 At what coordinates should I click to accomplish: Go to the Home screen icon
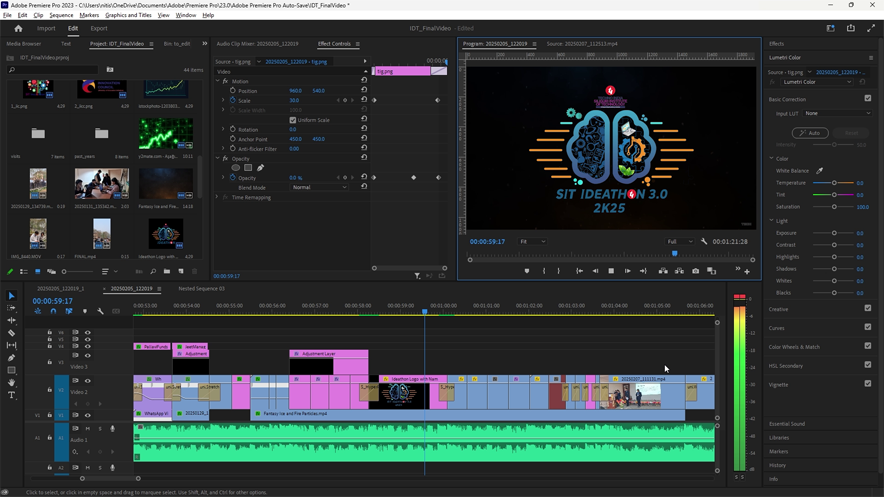[18, 28]
